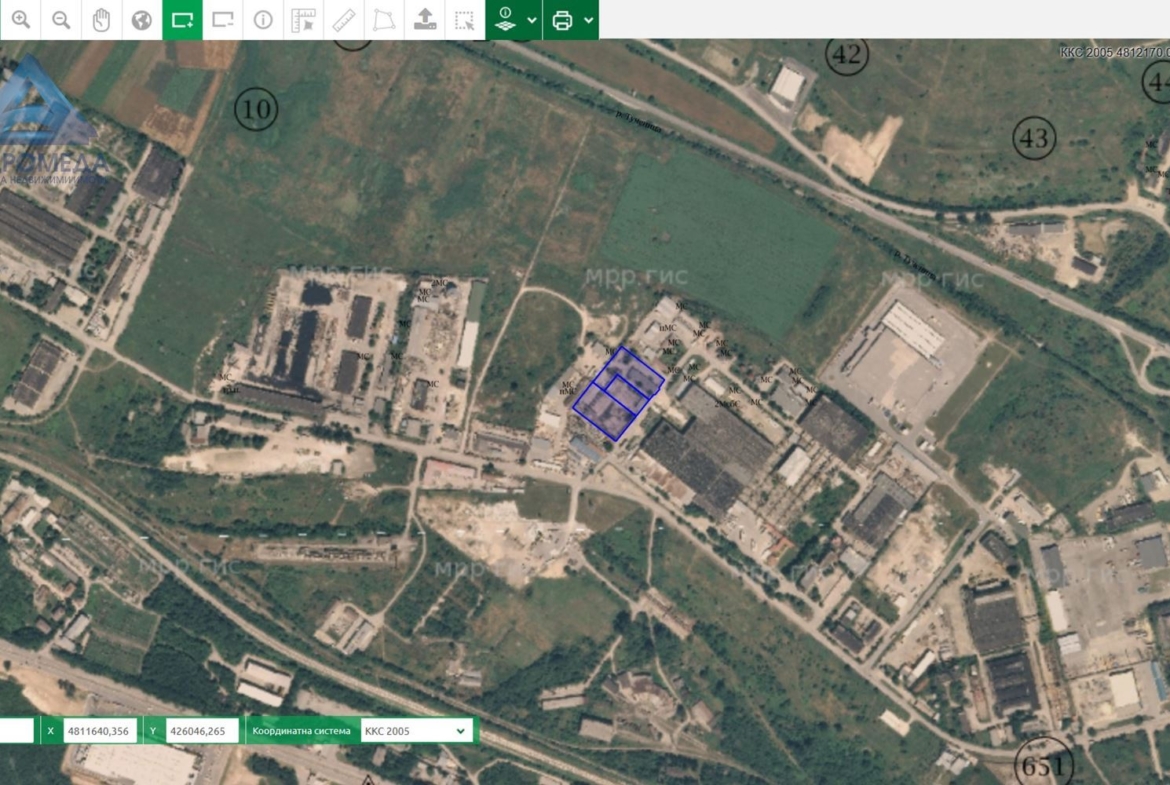1170x785 pixels.
Task: Click the zoom out magnifier tool
Action: [61, 20]
